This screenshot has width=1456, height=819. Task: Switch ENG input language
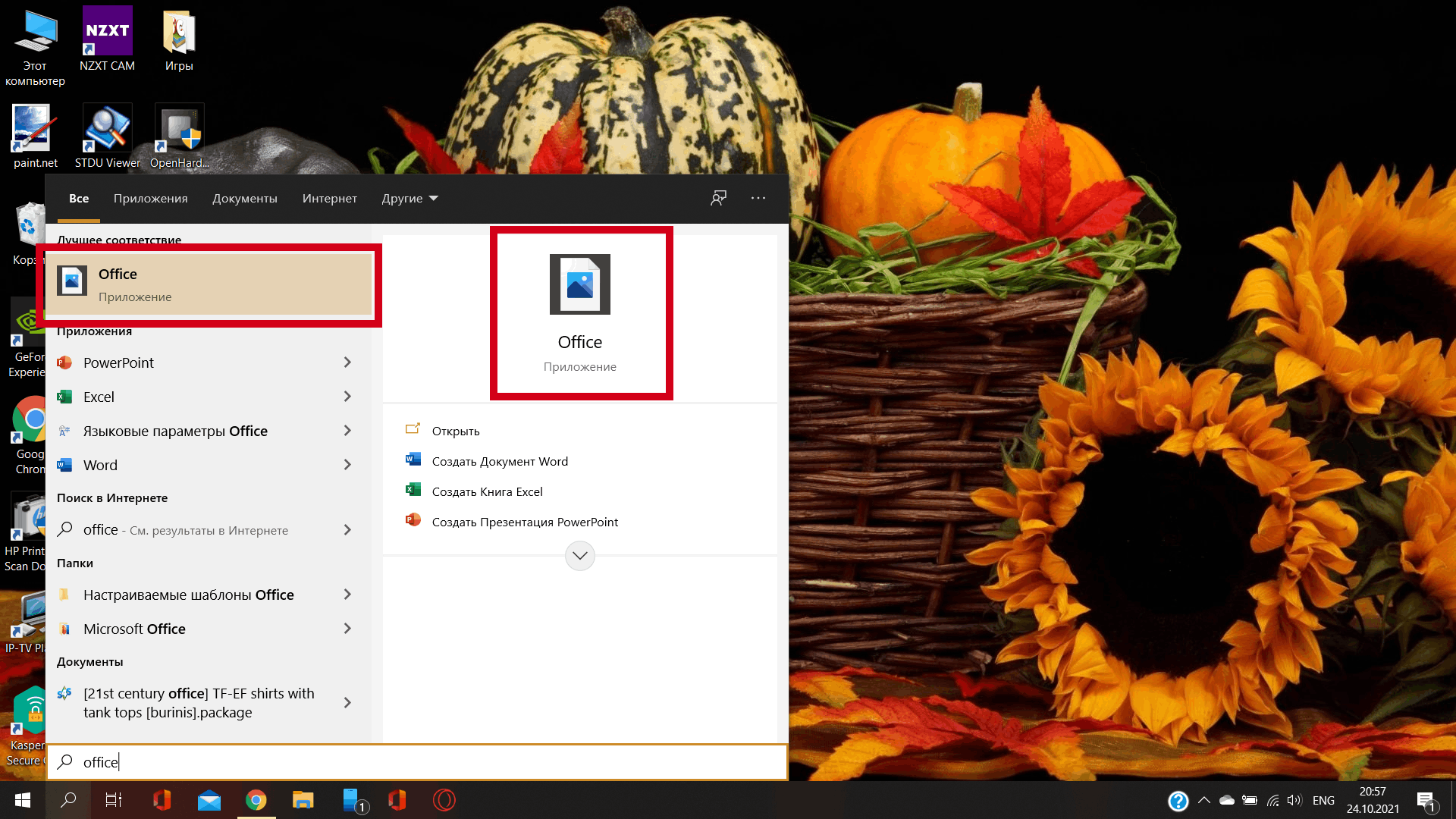(x=1323, y=801)
